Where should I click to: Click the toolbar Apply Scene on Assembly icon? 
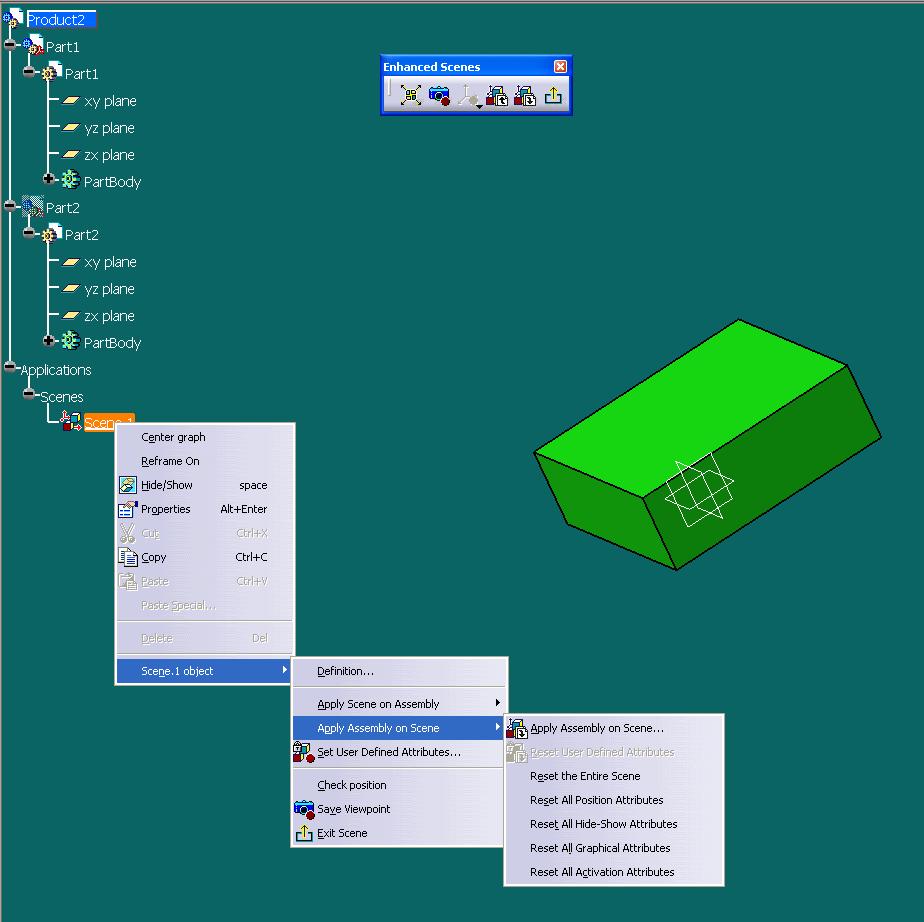click(x=497, y=95)
